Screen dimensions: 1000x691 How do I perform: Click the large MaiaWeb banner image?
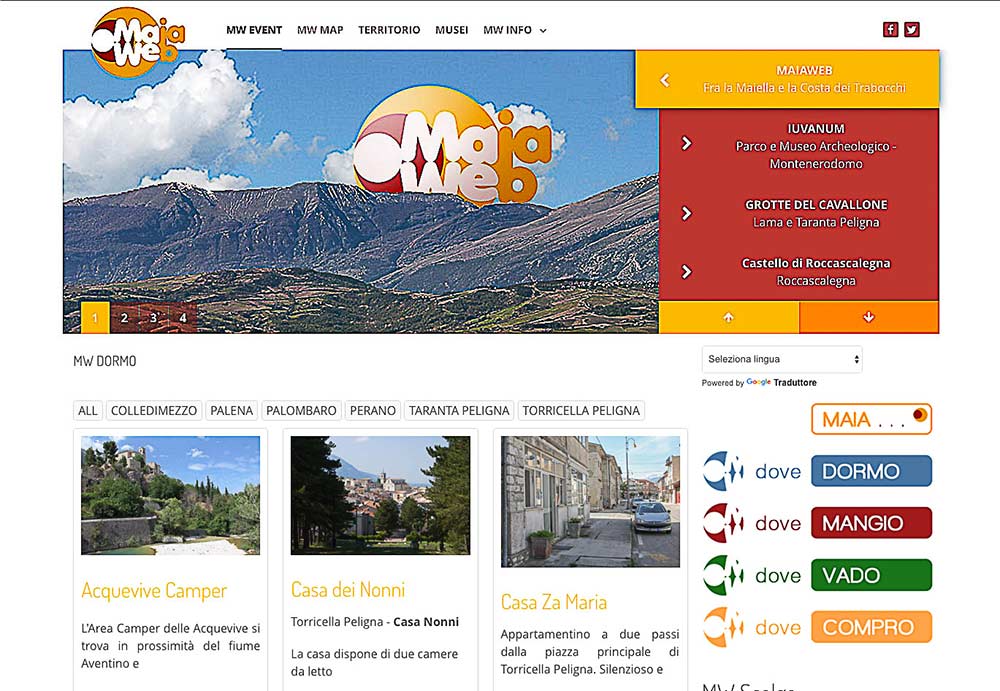361,191
